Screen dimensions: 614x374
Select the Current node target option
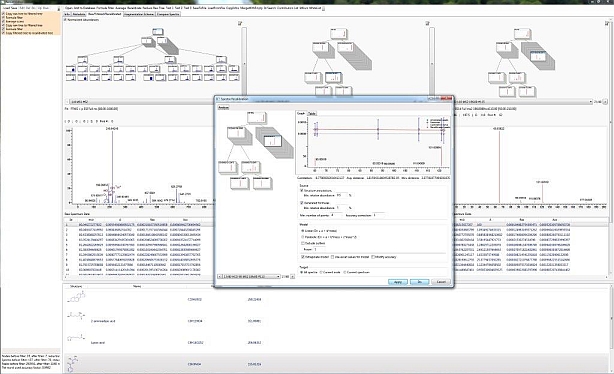click(x=321, y=272)
